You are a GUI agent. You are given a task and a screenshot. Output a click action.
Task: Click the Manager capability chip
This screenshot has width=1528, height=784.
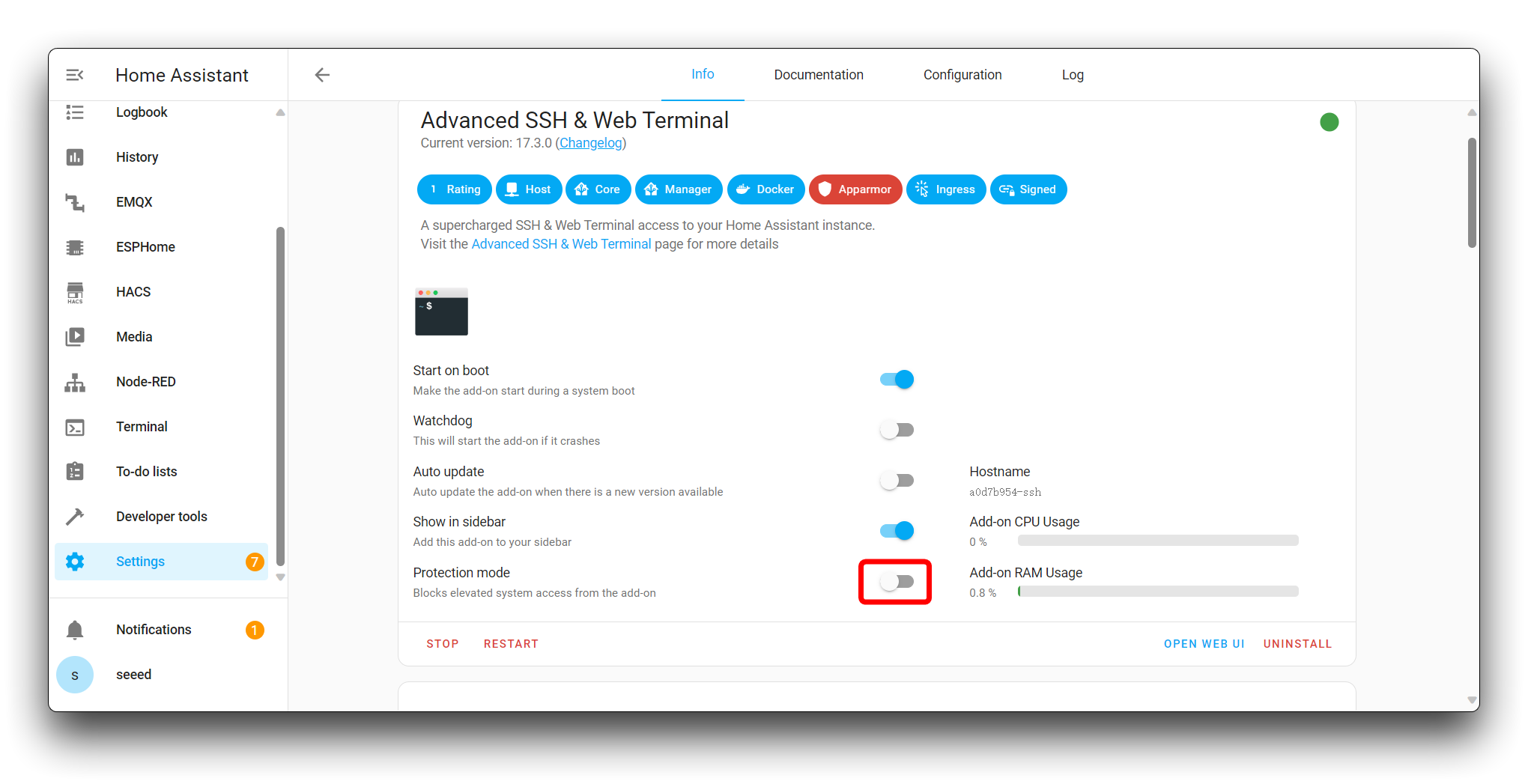(679, 189)
